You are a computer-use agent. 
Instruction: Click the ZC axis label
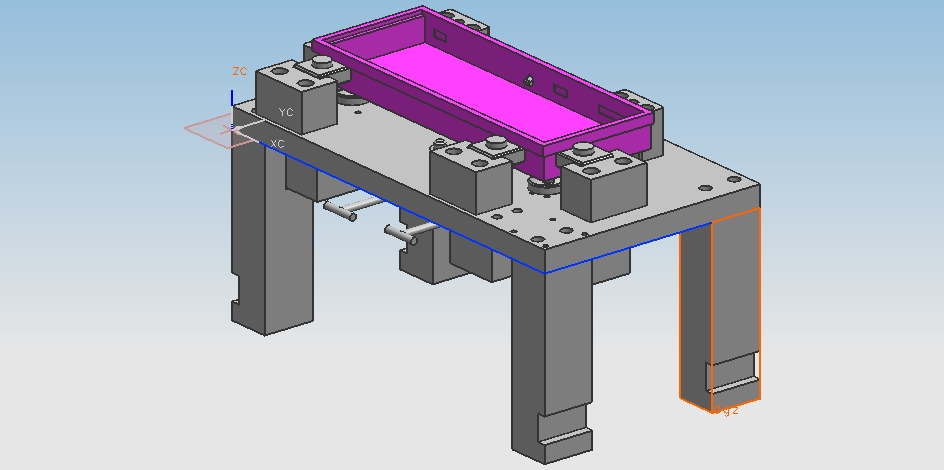tap(240, 72)
